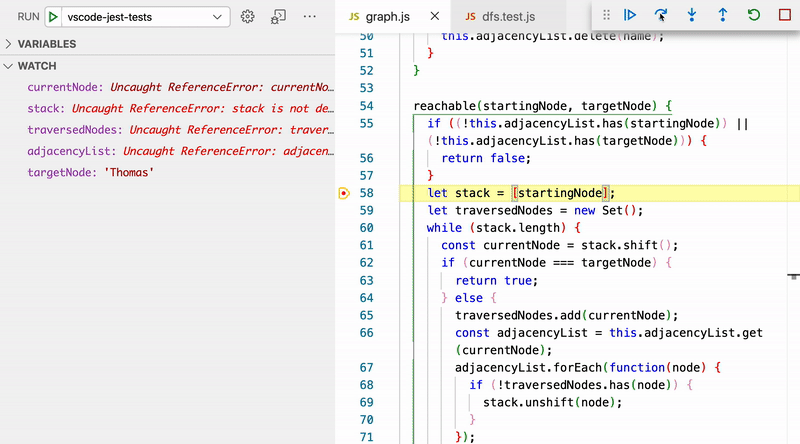Click line number 60 in the gutter

click(x=366, y=228)
